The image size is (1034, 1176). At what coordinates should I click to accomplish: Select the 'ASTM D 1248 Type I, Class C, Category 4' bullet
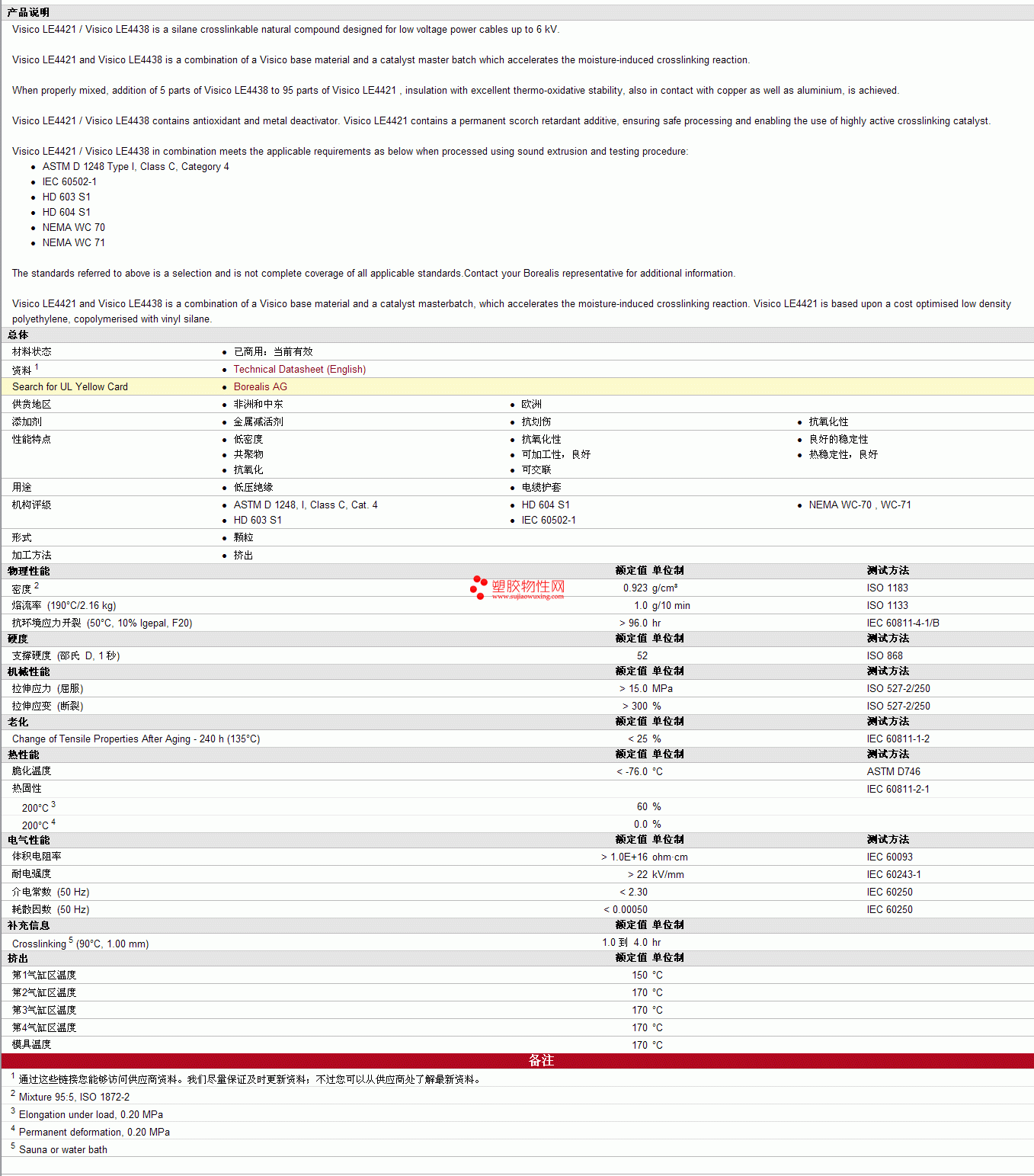[x=136, y=166]
